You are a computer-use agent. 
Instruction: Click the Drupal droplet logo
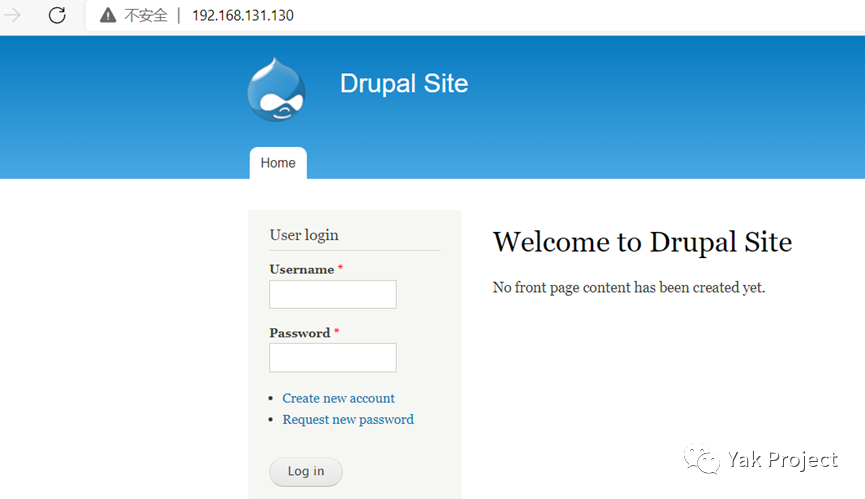point(276,89)
